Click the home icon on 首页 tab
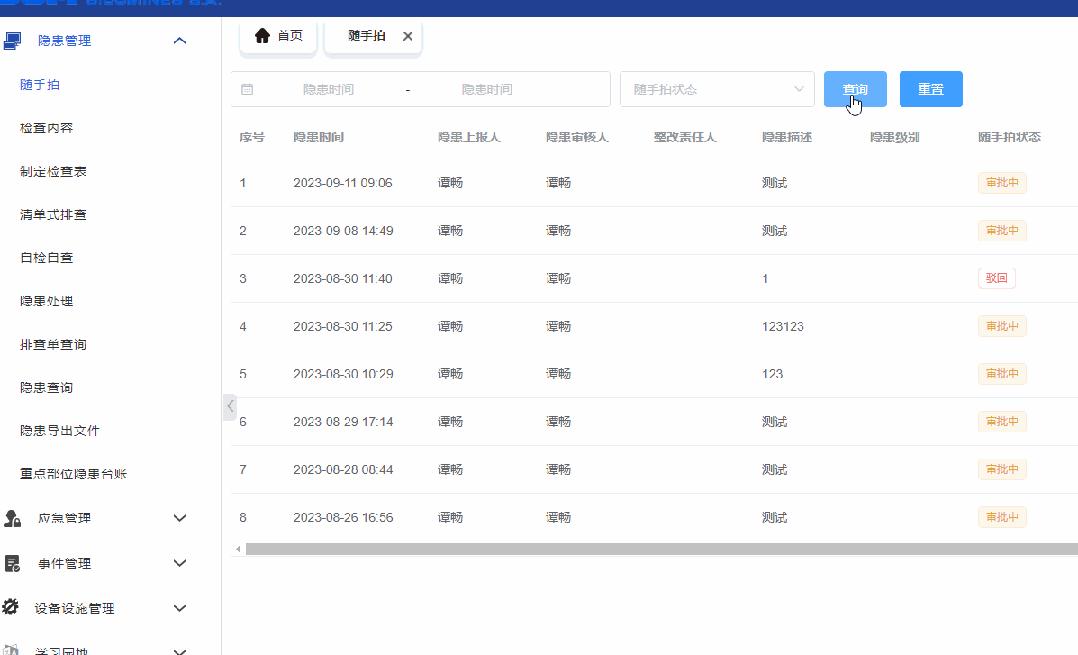 click(264, 34)
